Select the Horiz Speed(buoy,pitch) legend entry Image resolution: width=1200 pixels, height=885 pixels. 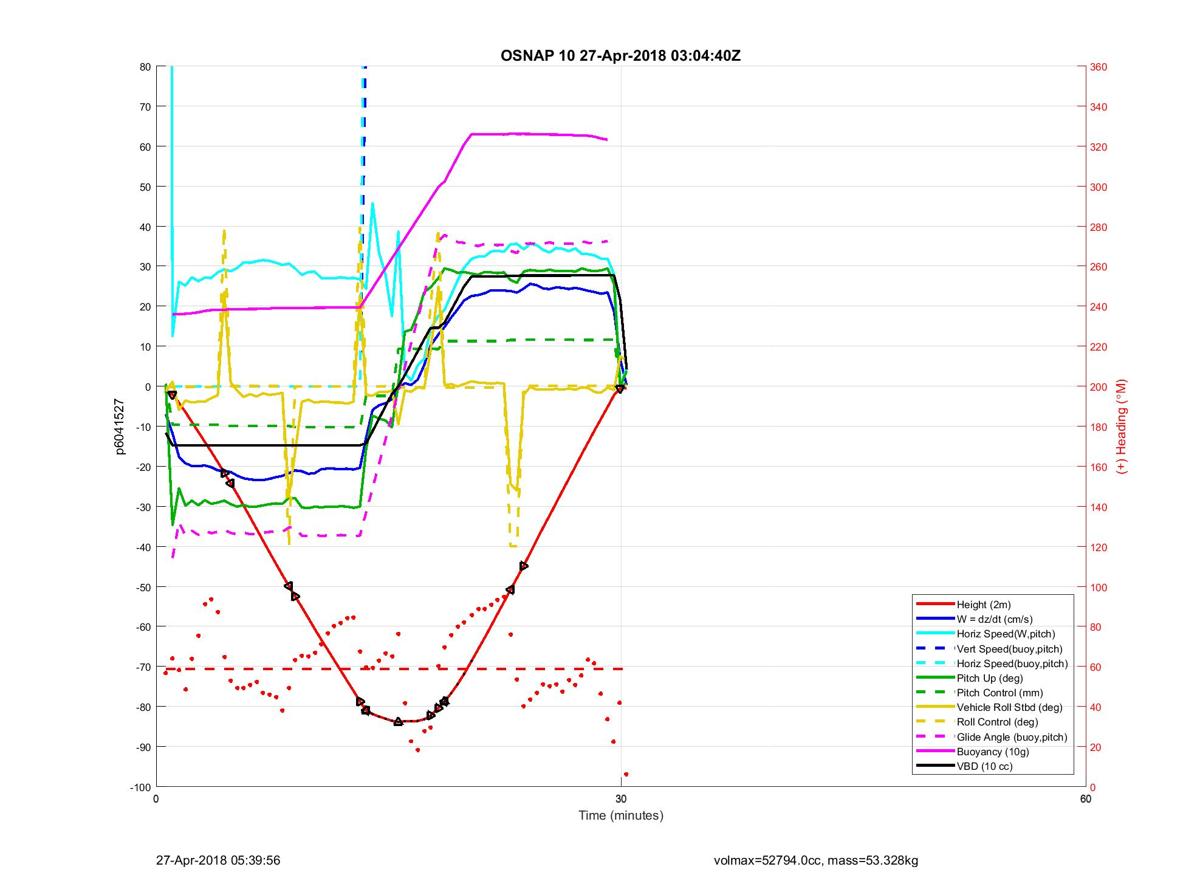(991, 663)
